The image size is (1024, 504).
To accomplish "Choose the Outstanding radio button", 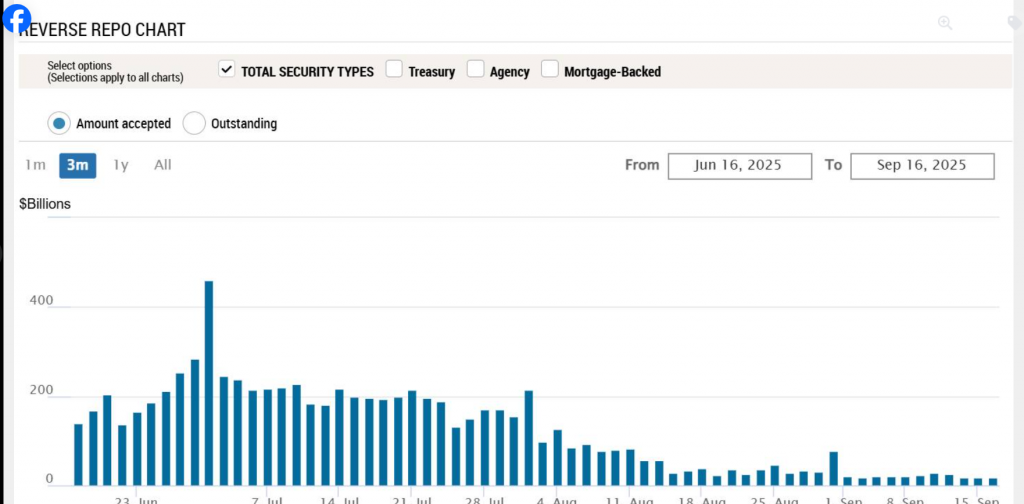I will click(195, 123).
